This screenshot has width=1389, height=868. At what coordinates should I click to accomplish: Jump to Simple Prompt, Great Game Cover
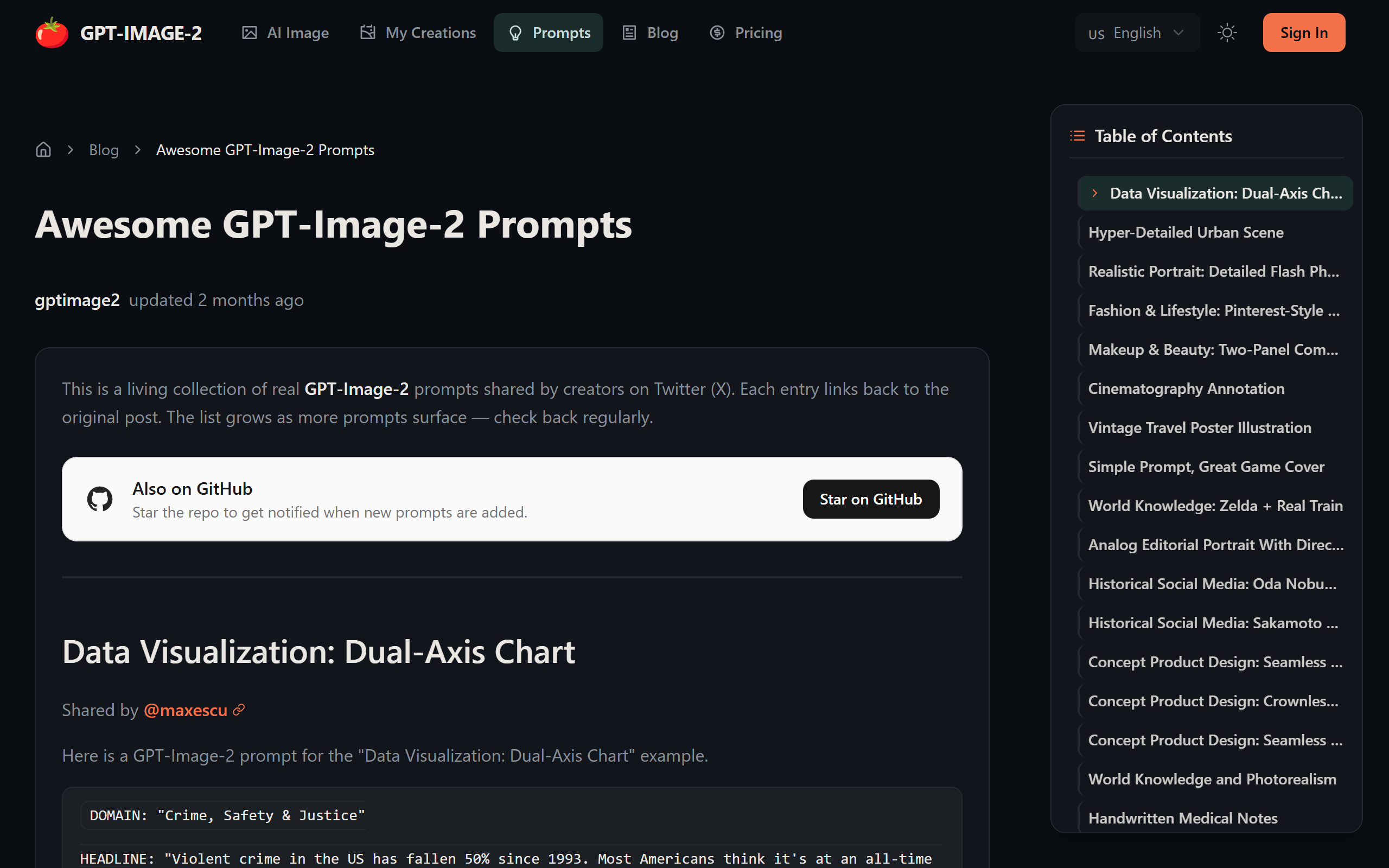click(1215, 467)
